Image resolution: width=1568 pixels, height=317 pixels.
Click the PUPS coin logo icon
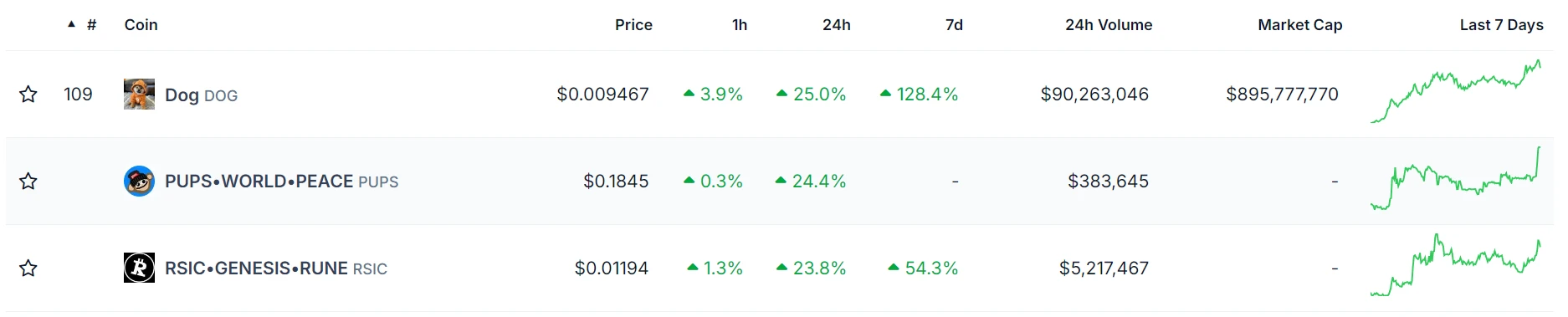(139, 181)
